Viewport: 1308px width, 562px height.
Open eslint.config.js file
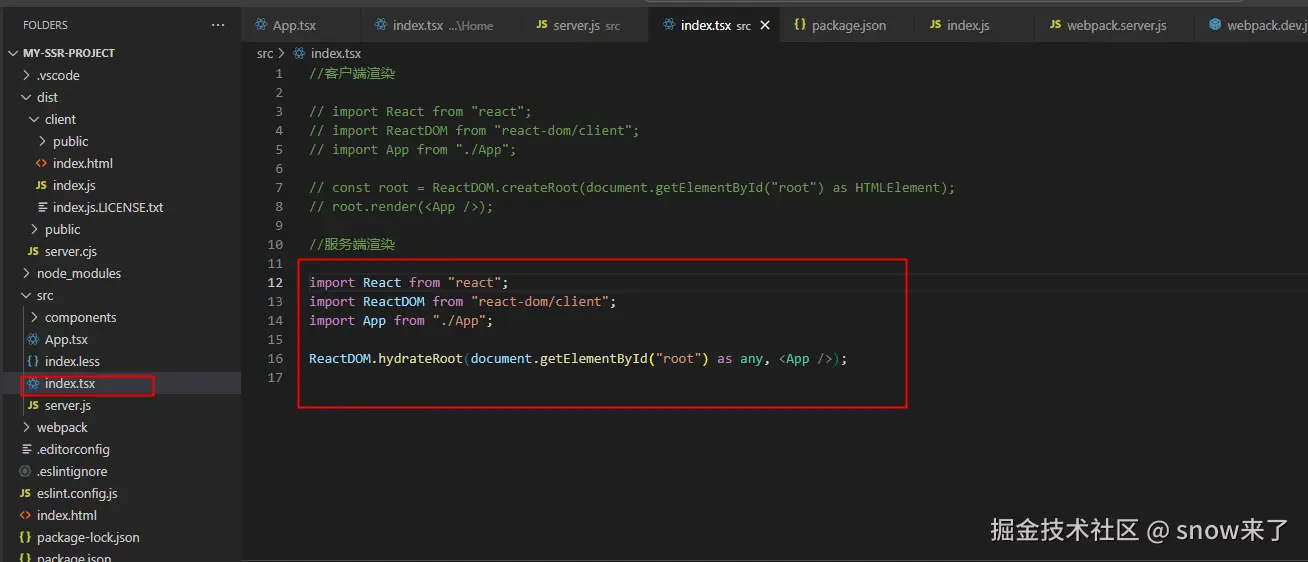(x=77, y=493)
